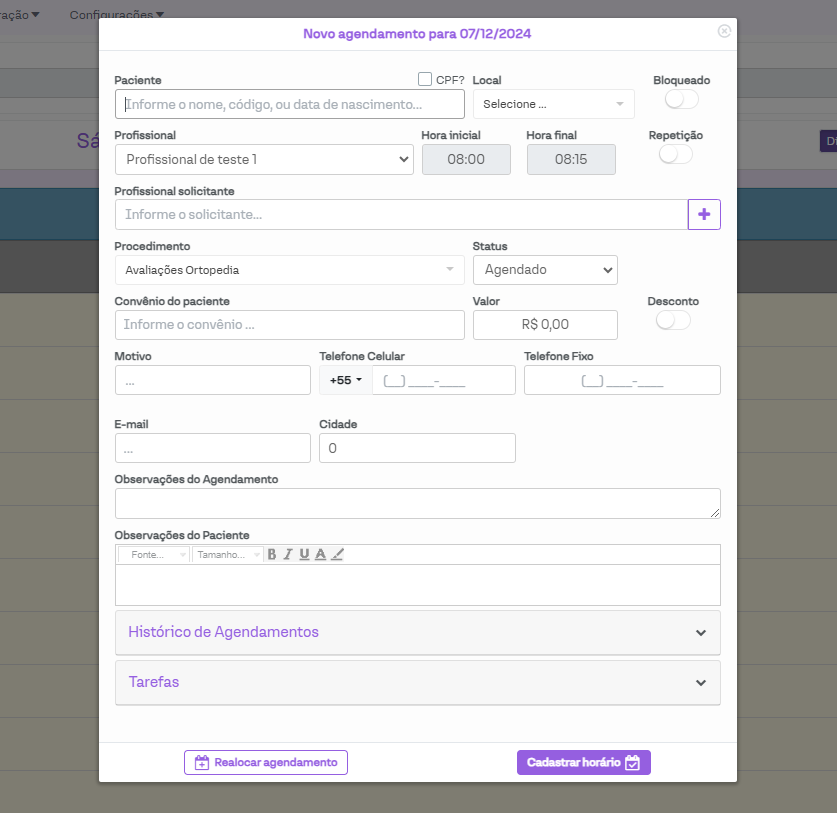Click the underline formatting icon

tap(304, 554)
